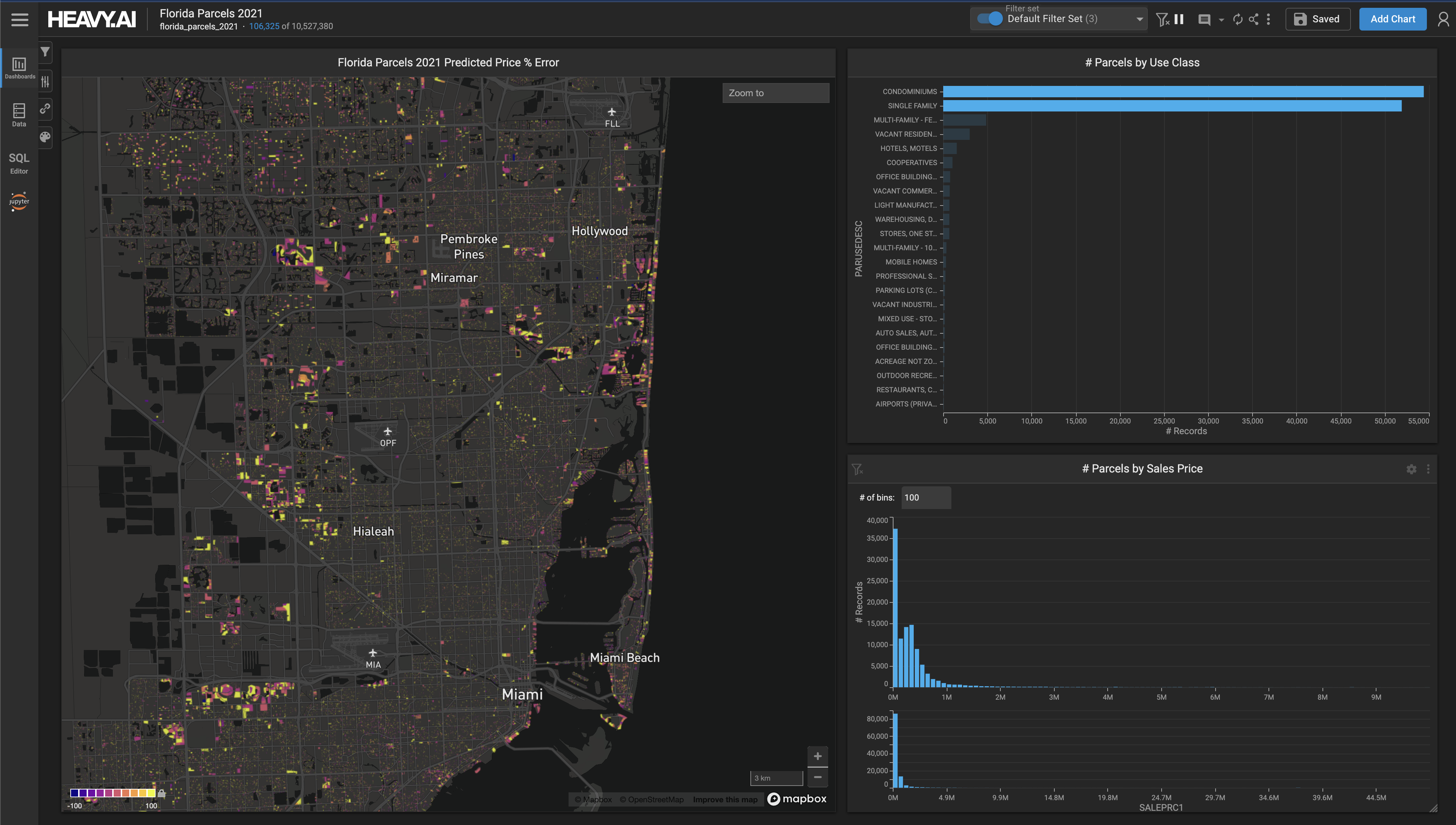Expand the comments dropdown arrow

click(x=1221, y=20)
